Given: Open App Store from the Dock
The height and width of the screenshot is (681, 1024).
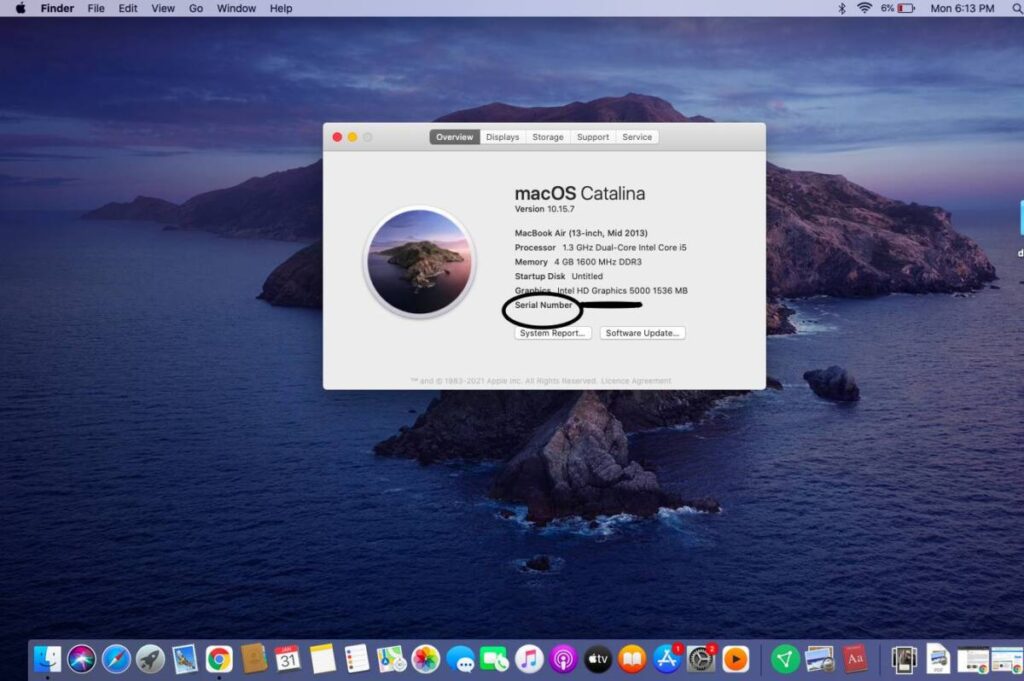Looking at the screenshot, I should click(x=667, y=659).
